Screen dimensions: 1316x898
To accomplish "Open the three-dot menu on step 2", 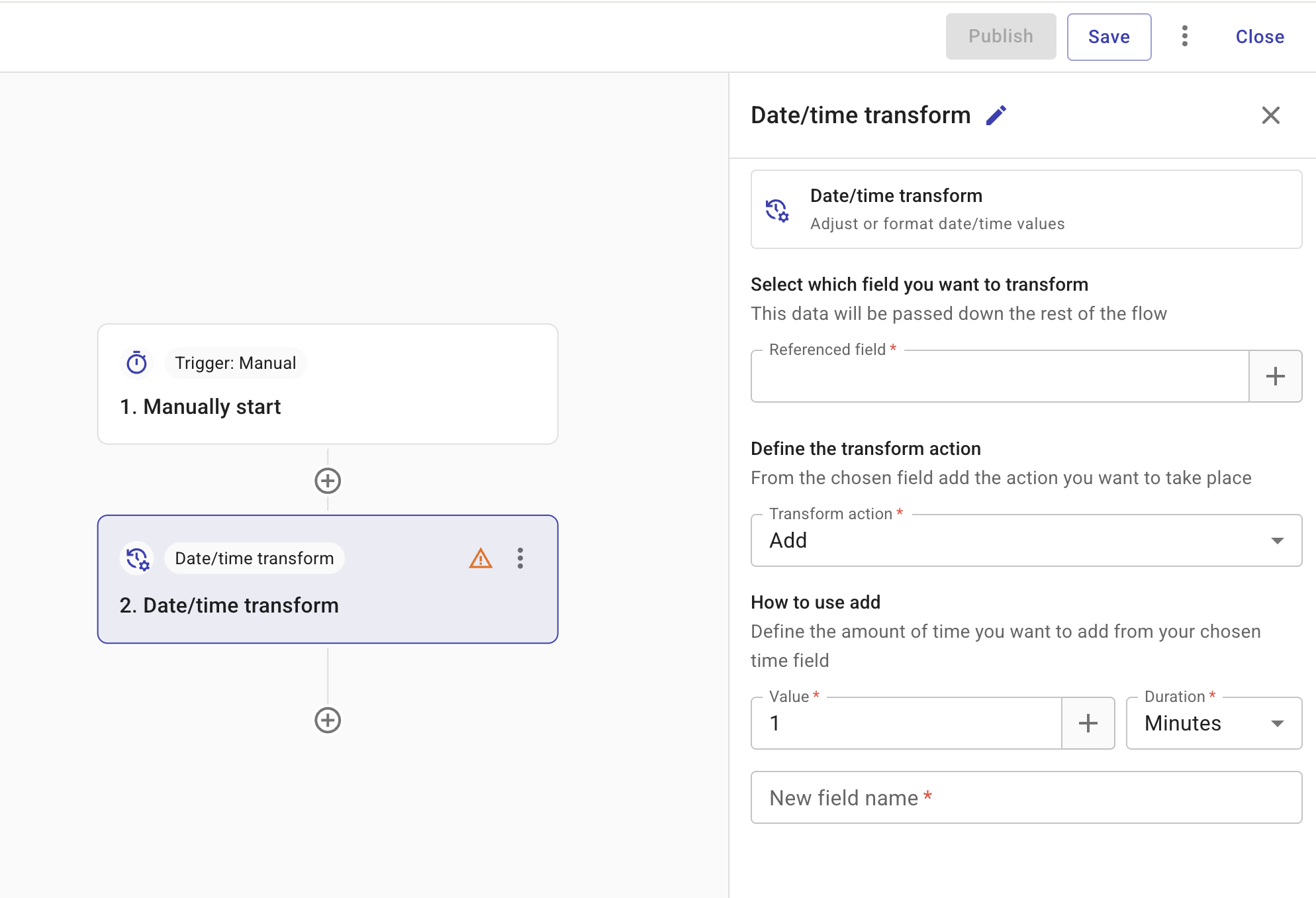I will click(520, 559).
